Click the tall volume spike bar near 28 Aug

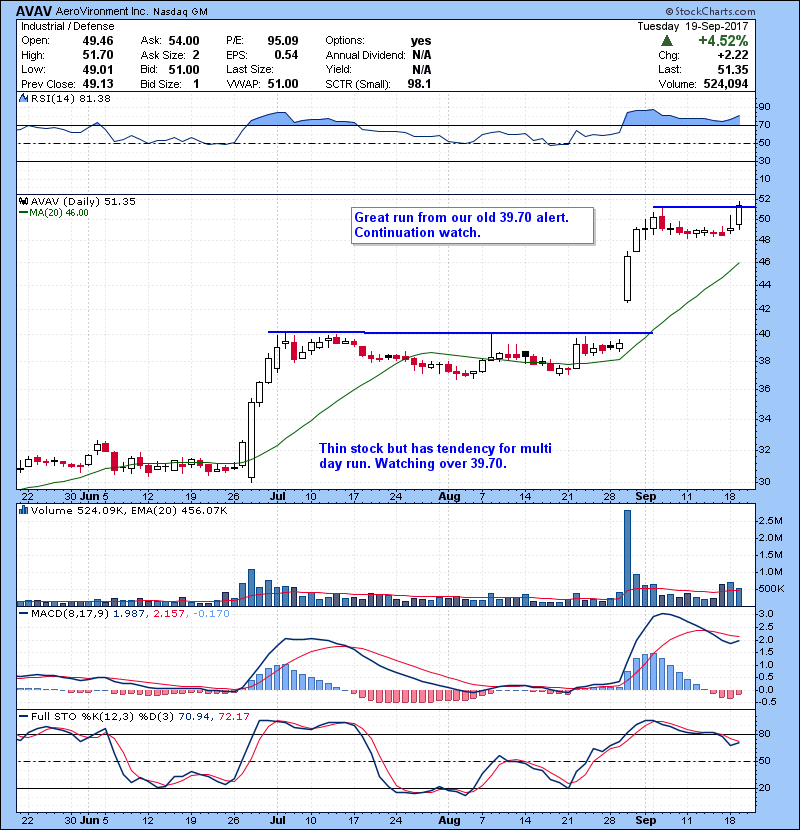pyautogui.click(x=627, y=558)
